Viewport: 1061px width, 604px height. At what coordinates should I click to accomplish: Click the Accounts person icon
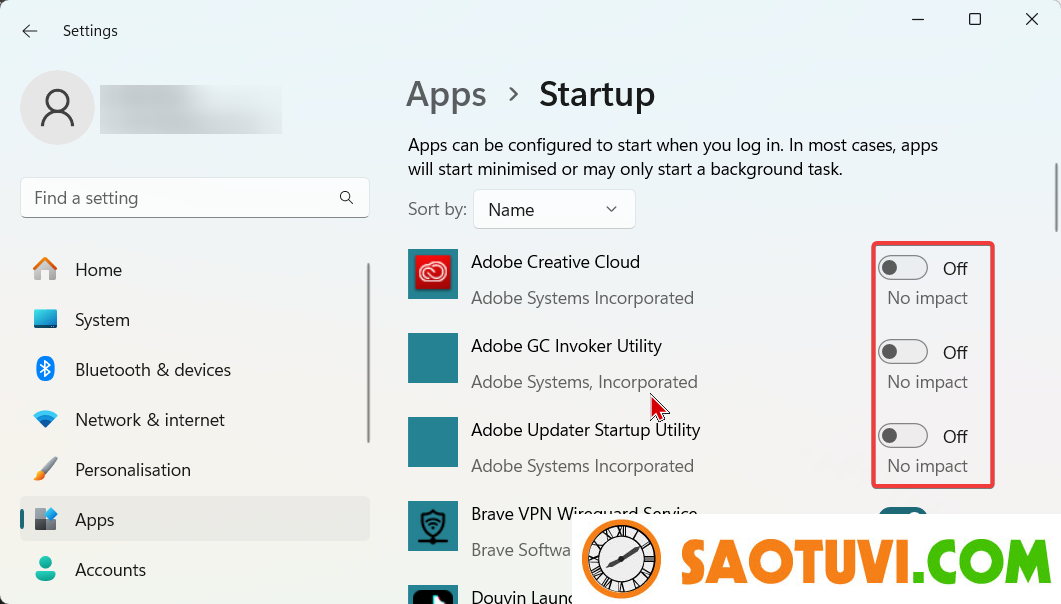tap(45, 570)
